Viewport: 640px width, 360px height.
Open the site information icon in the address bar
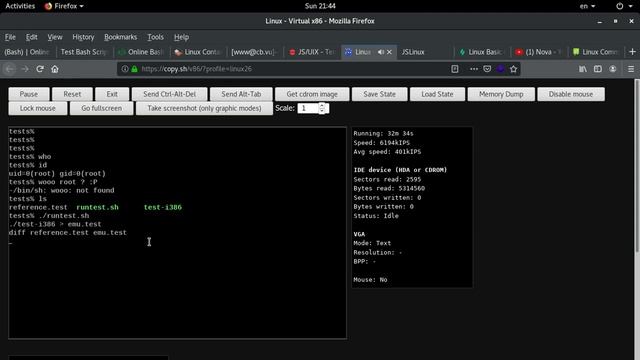(125, 69)
